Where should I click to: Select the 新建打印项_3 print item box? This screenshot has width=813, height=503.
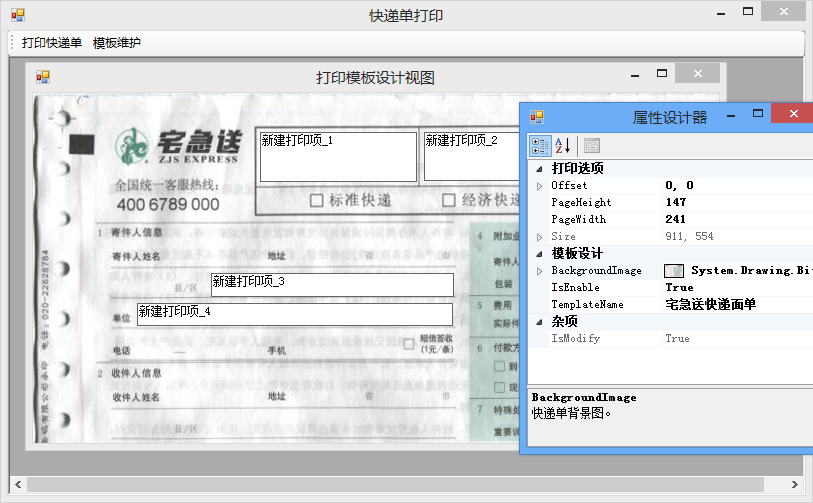[332, 285]
